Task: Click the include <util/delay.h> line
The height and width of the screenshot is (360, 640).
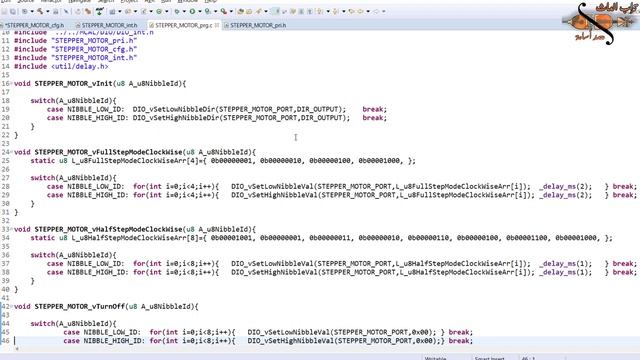Action: tap(61, 67)
